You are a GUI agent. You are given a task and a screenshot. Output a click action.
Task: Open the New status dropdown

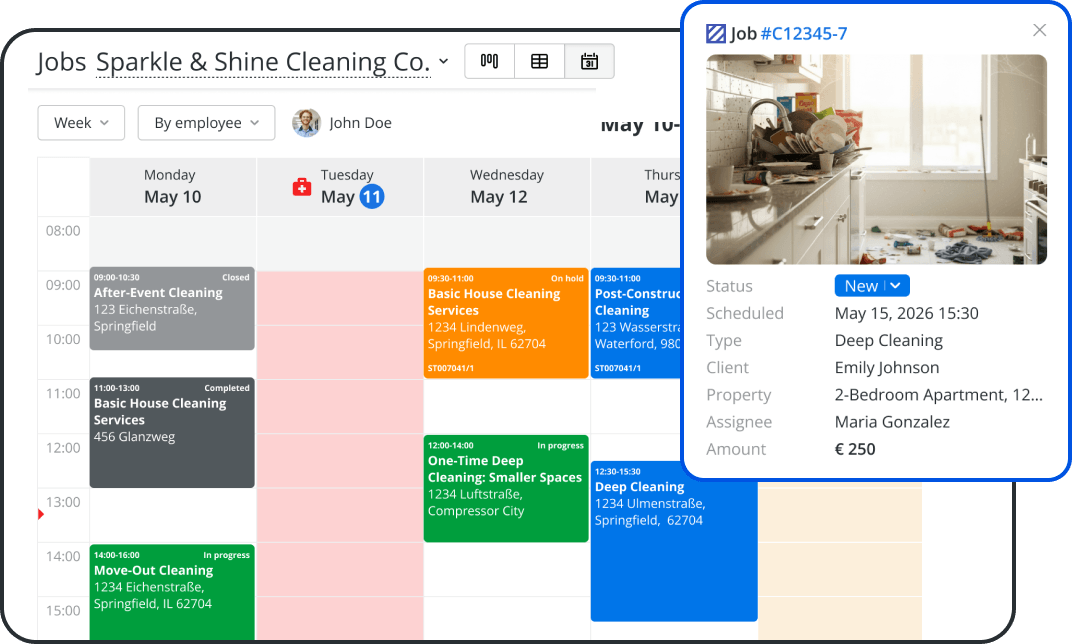(x=872, y=286)
